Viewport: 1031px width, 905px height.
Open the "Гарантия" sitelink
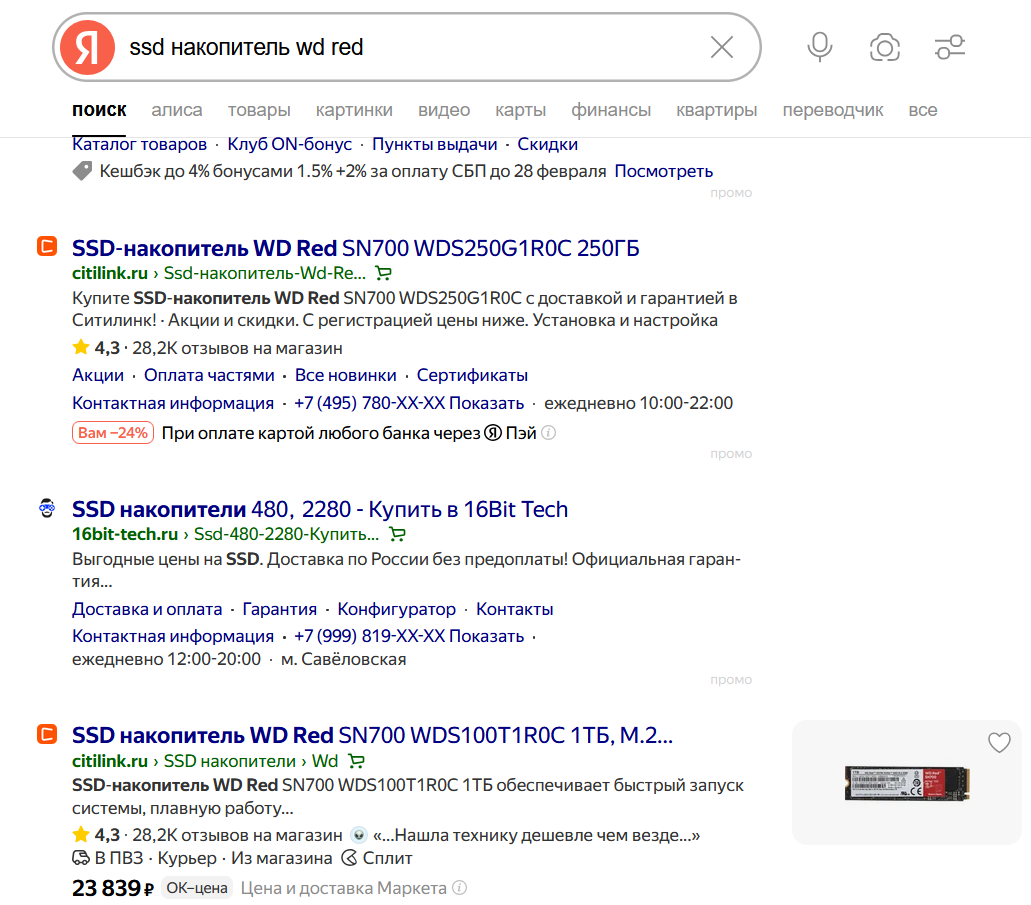[279, 609]
